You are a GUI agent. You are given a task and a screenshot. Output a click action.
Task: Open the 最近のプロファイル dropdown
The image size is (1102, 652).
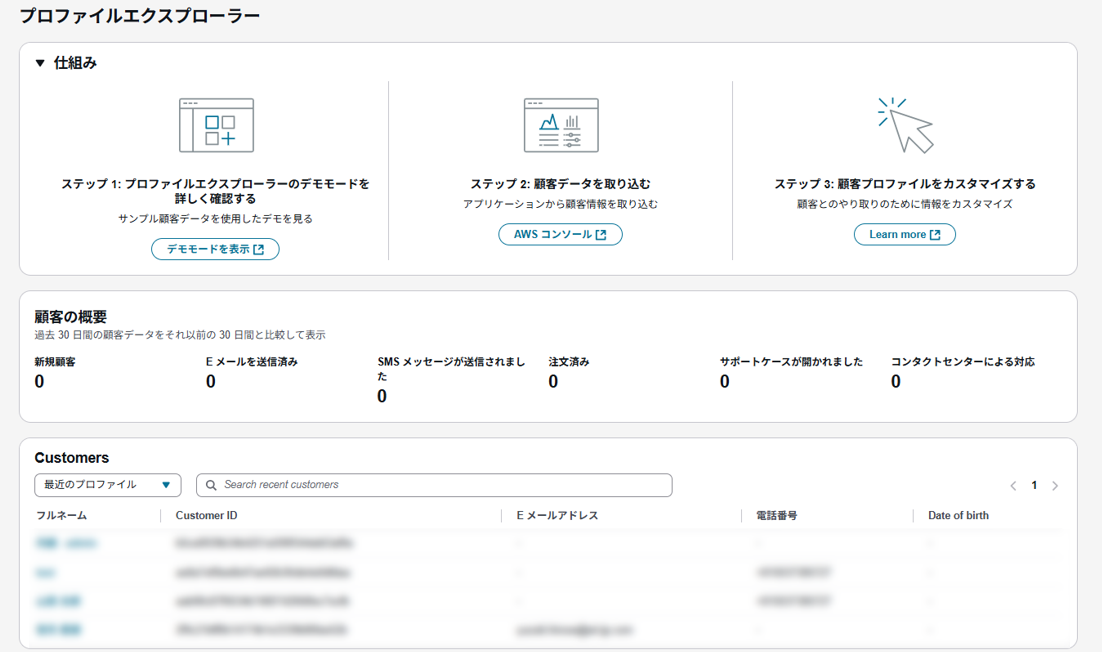pyautogui.click(x=108, y=485)
